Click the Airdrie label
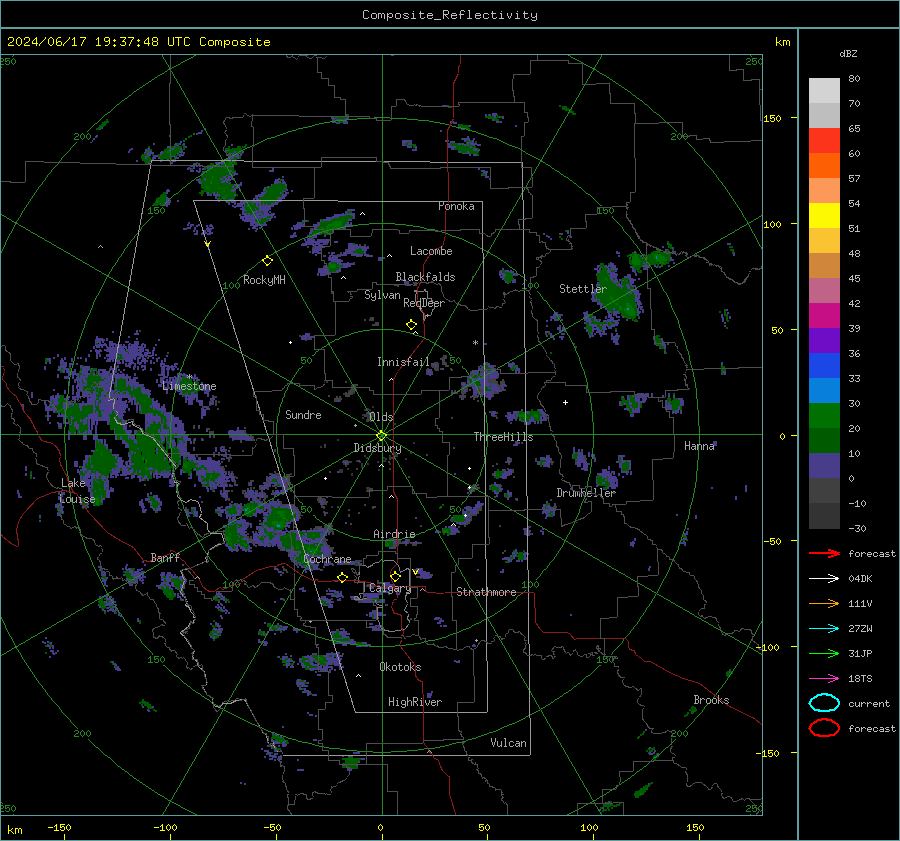This screenshot has width=900, height=841. (394, 534)
